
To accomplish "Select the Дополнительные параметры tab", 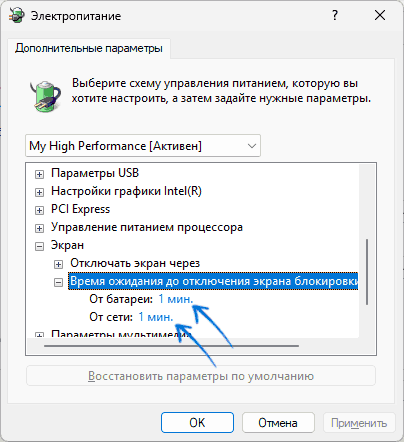I will (x=89, y=48).
